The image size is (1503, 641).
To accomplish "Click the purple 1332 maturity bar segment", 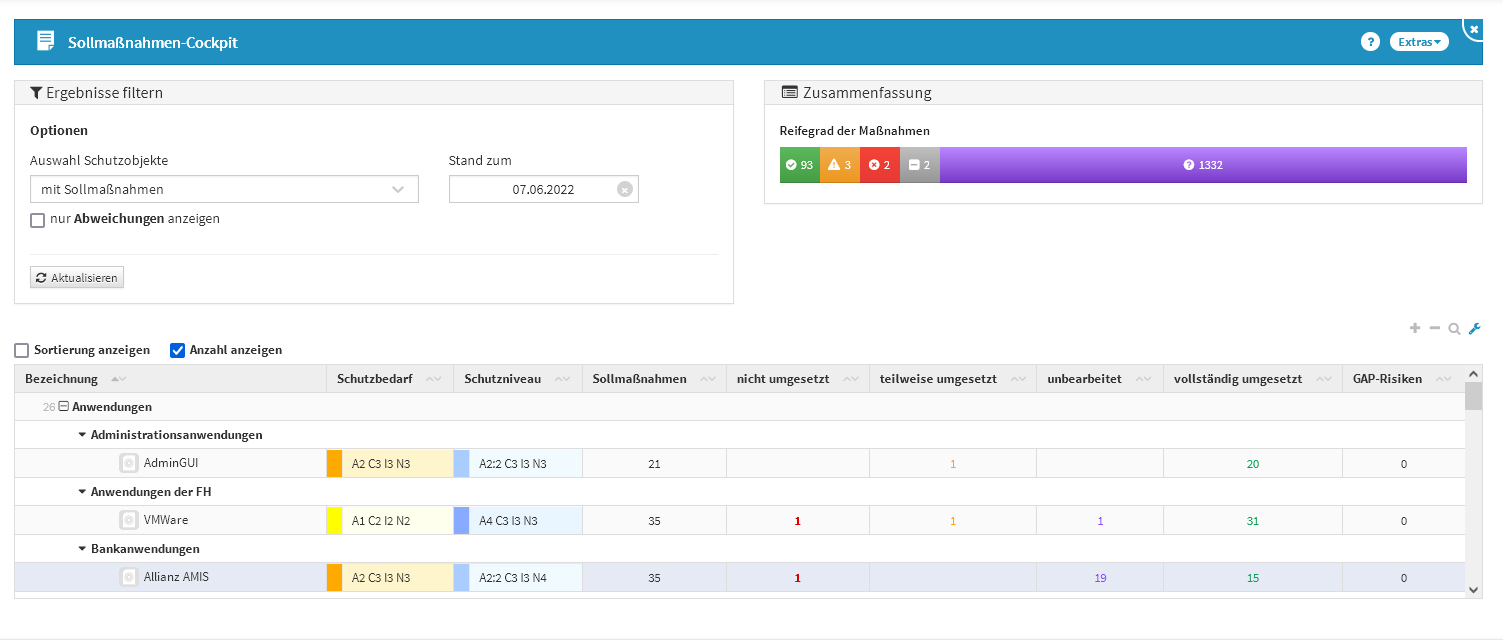I will (x=1202, y=165).
